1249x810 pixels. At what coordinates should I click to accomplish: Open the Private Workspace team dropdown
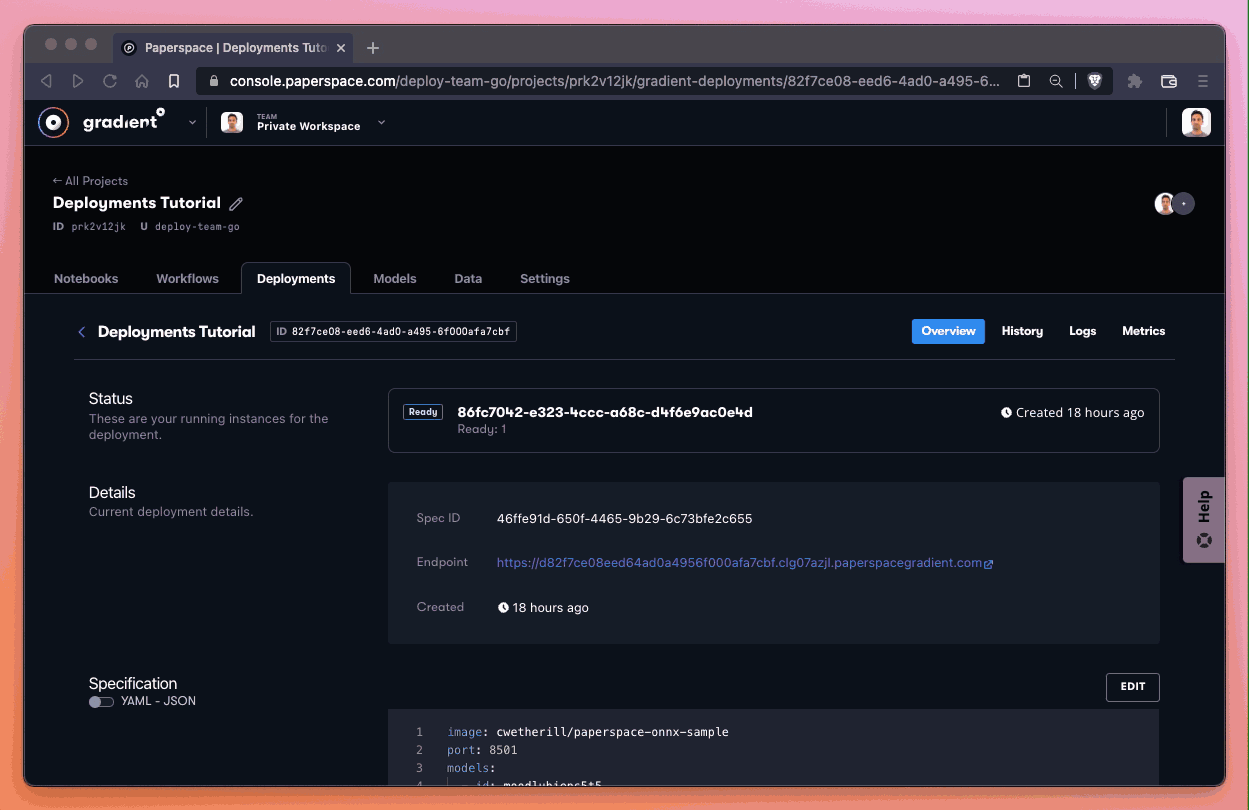tap(381, 123)
